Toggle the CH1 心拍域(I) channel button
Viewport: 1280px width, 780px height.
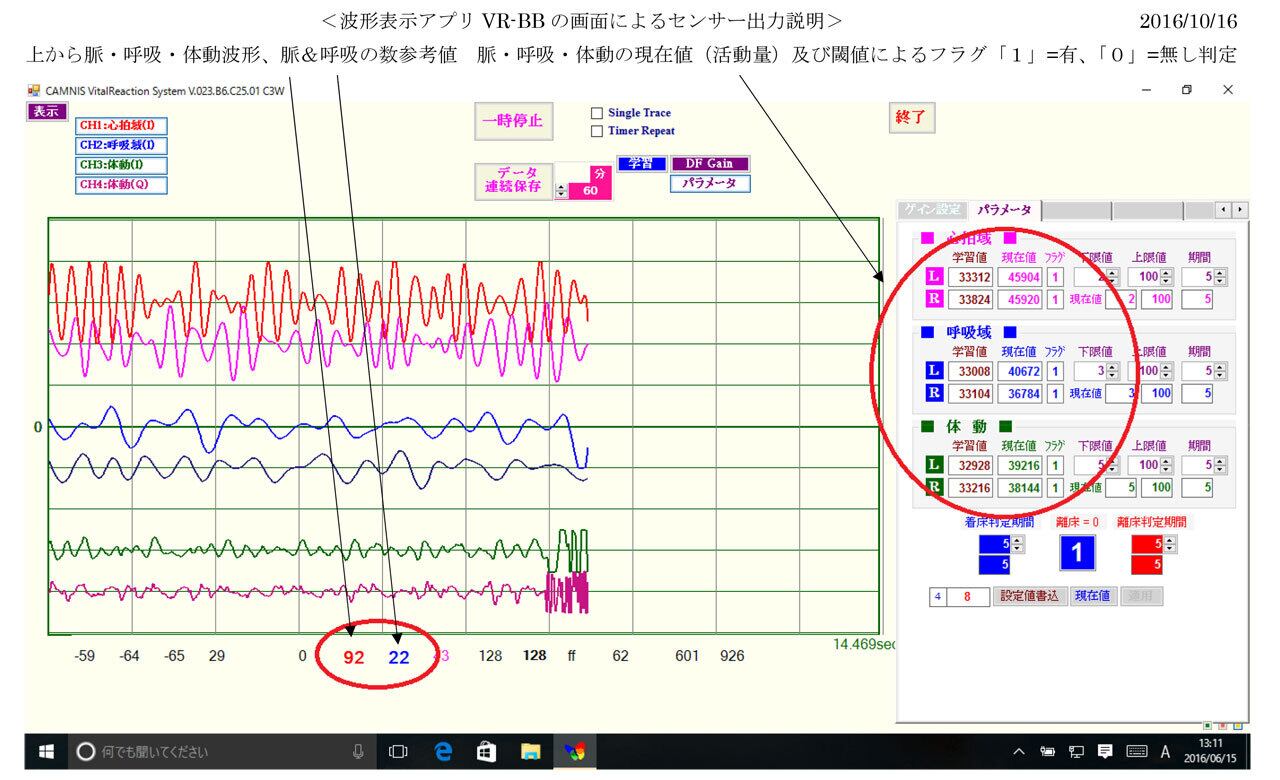pyautogui.click(x=122, y=126)
